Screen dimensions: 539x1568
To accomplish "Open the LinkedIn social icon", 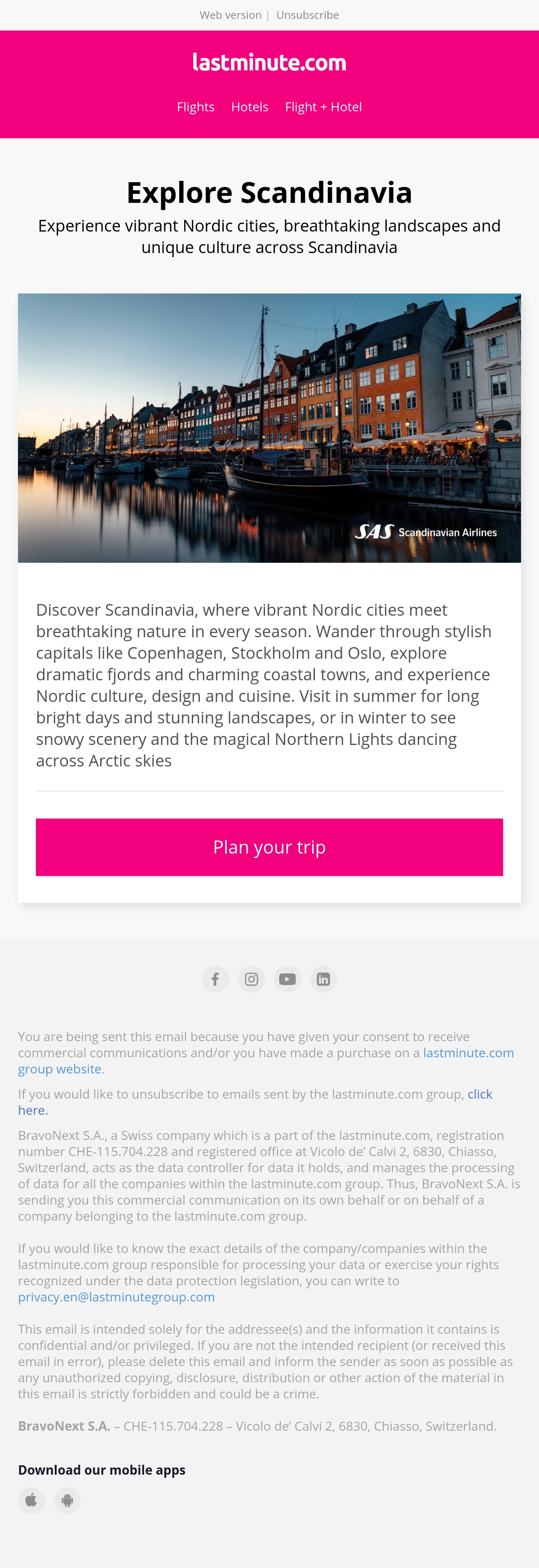I will click(323, 979).
